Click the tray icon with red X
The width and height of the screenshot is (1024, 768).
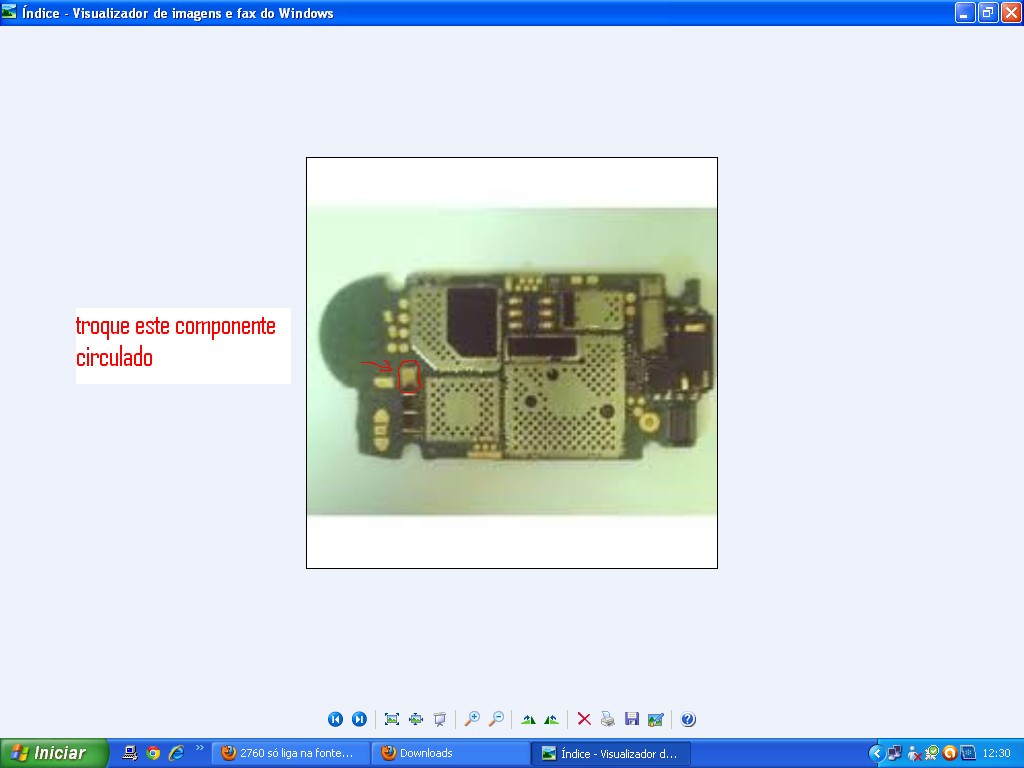click(x=914, y=754)
